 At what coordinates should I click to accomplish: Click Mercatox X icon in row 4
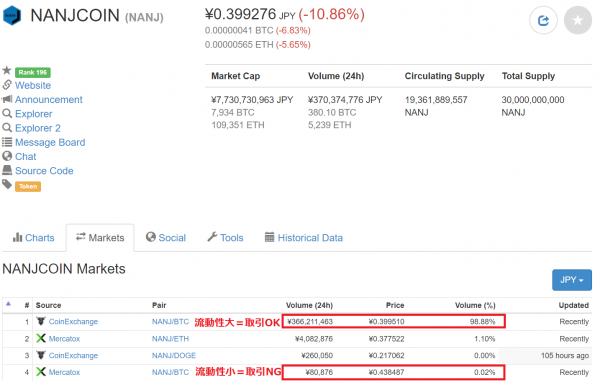tap(41, 372)
